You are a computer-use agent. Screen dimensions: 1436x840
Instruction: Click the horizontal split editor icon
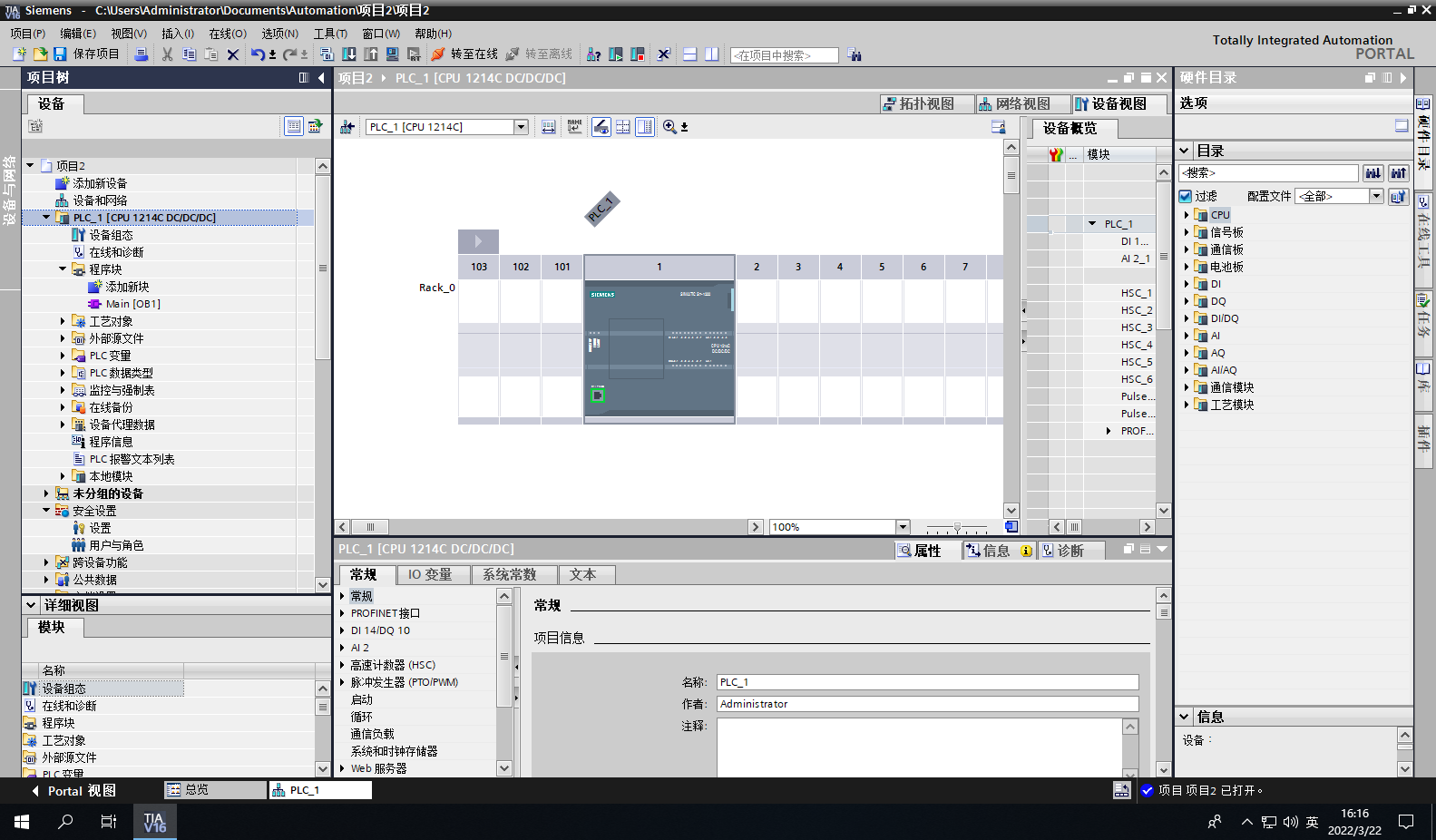tap(690, 54)
